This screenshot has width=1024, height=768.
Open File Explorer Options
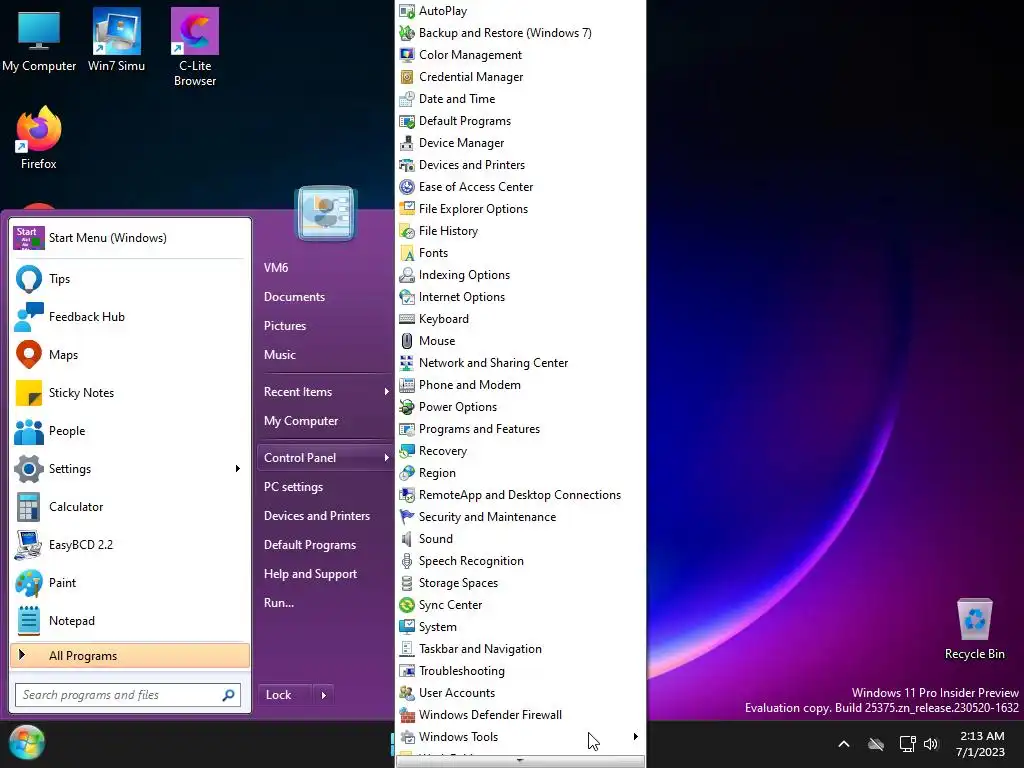point(520,209)
